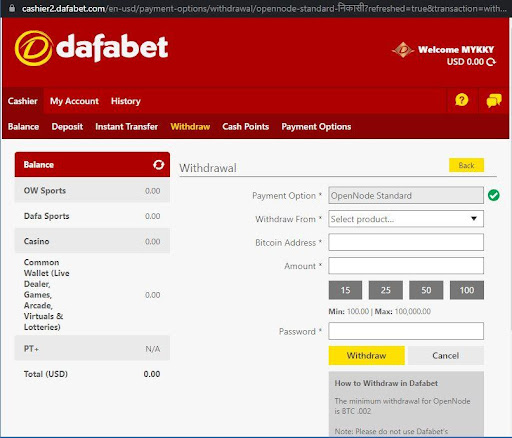512x438 pixels.
Task: Focus the Bitcoin Address field
Action: point(406,242)
